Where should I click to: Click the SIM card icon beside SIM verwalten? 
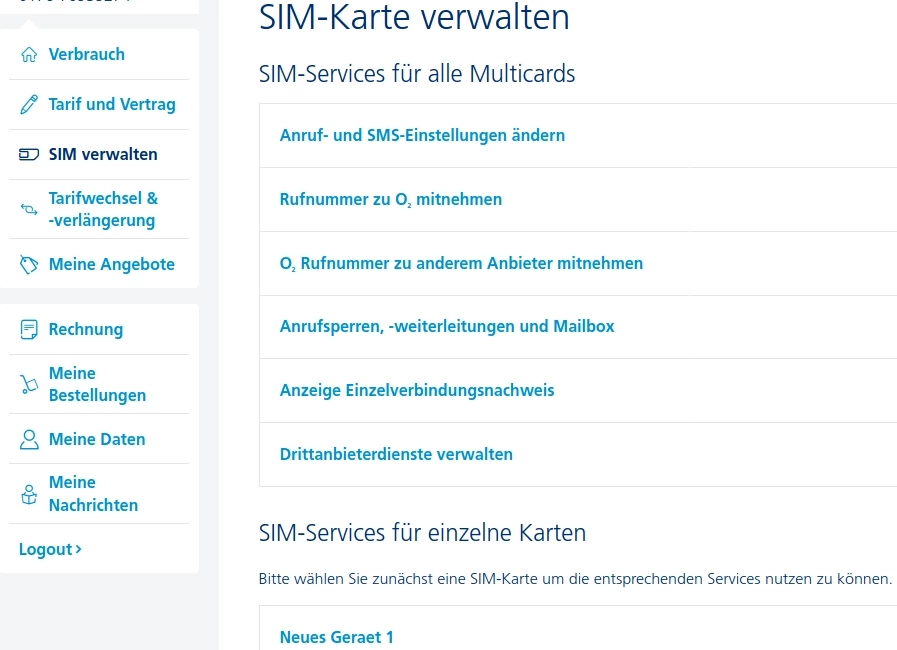click(x=29, y=155)
